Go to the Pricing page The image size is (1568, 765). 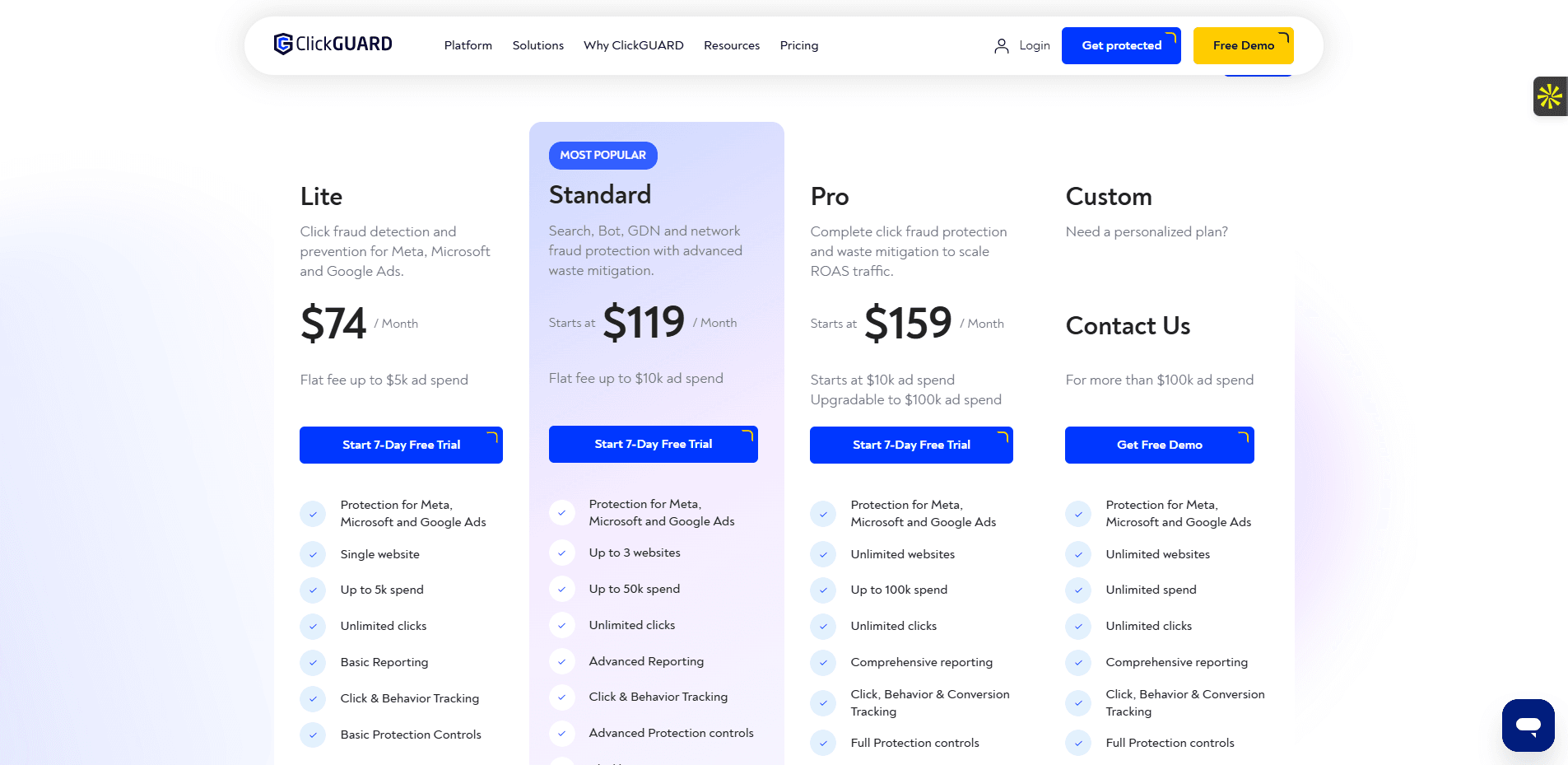799,45
